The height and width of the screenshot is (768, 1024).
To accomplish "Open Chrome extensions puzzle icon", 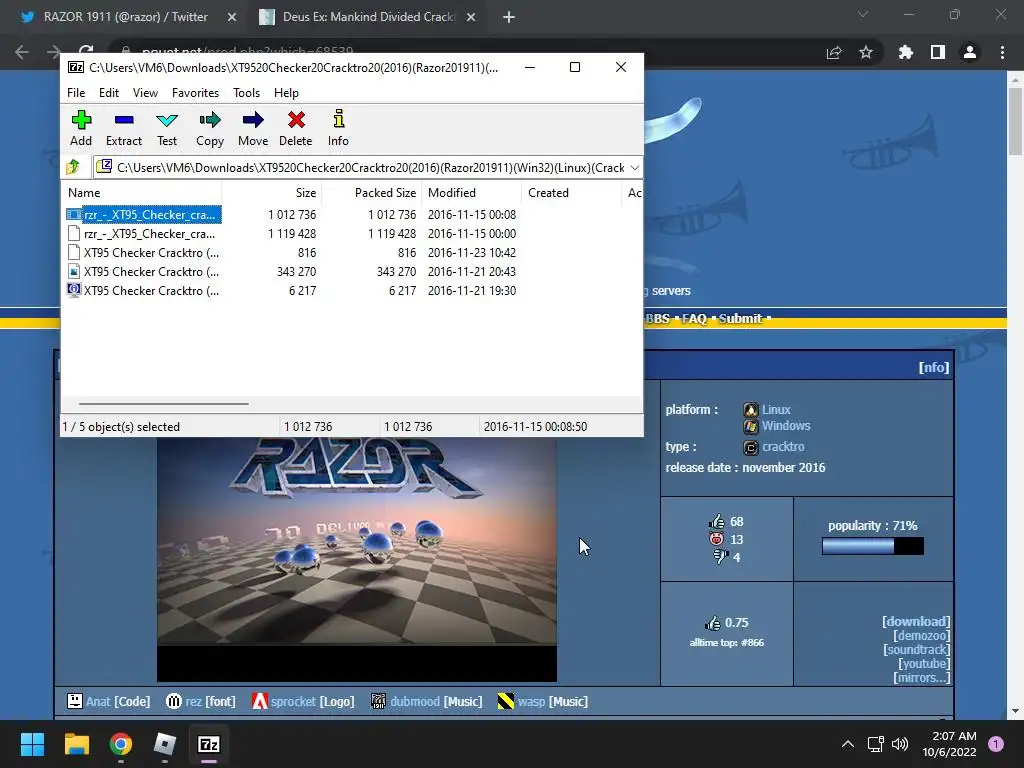I will click(x=906, y=52).
